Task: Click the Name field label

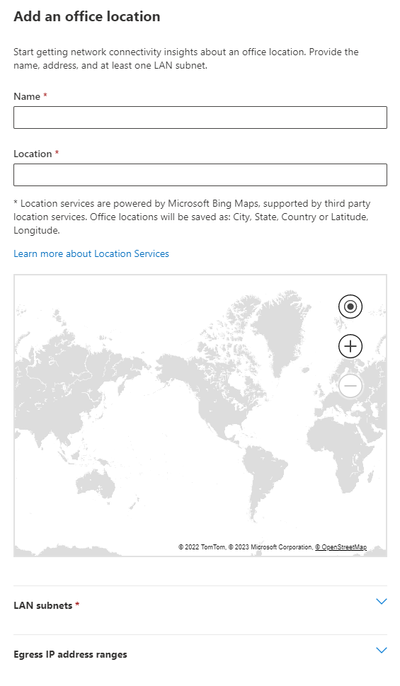Action: click(27, 96)
